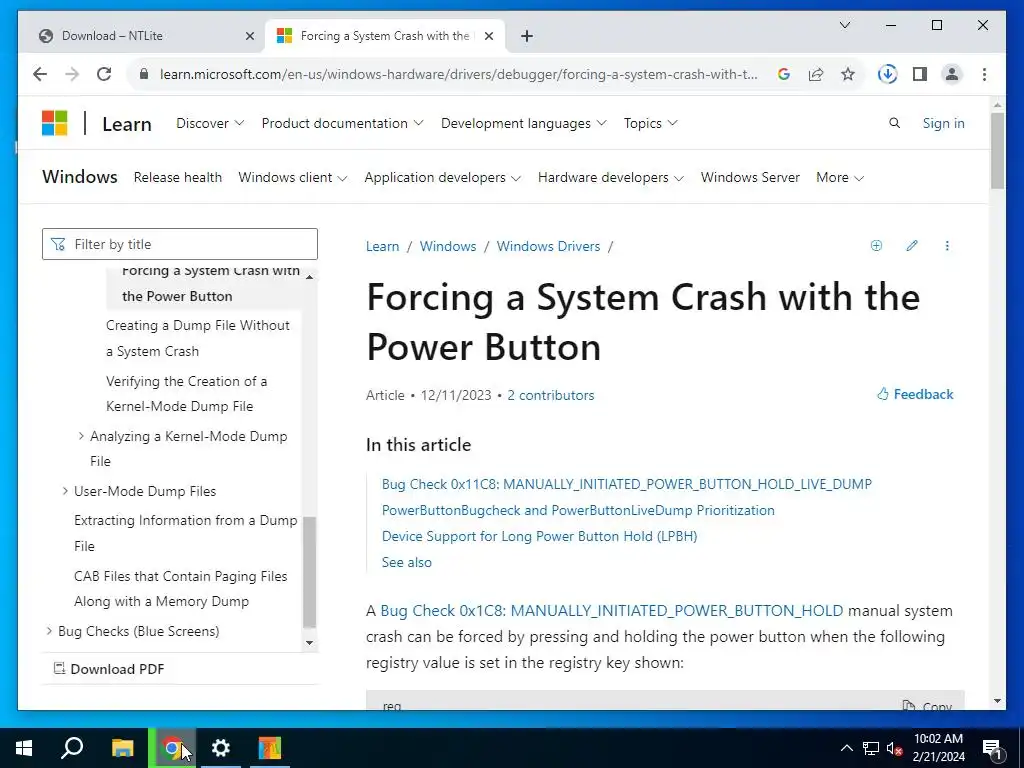Open the side panel icon
The width and height of the screenshot is (1024, 768).
920,74
